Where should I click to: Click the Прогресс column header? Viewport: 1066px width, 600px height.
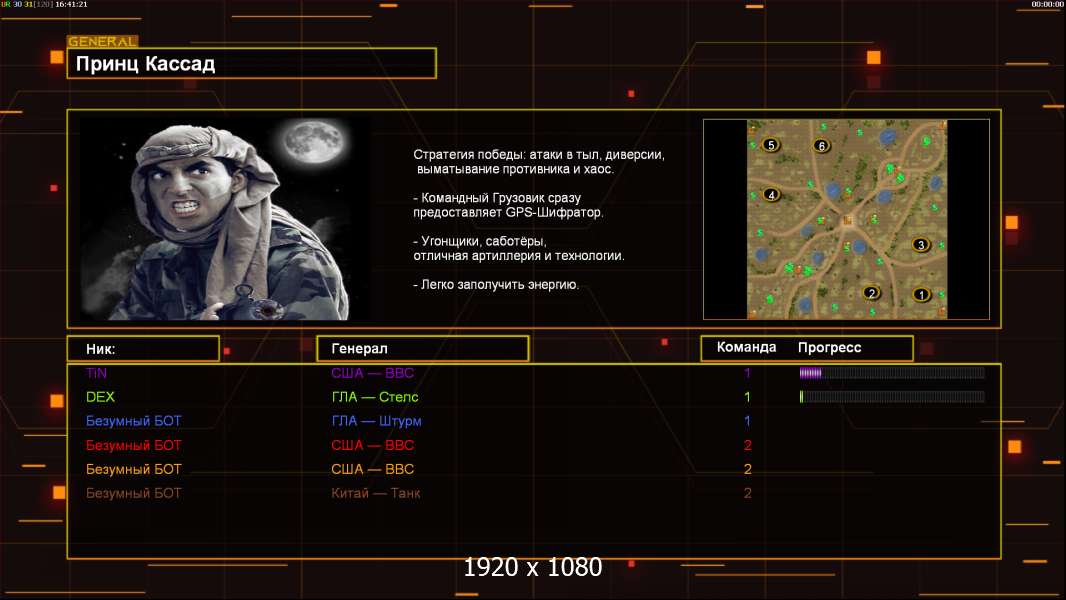click(829, 348)
